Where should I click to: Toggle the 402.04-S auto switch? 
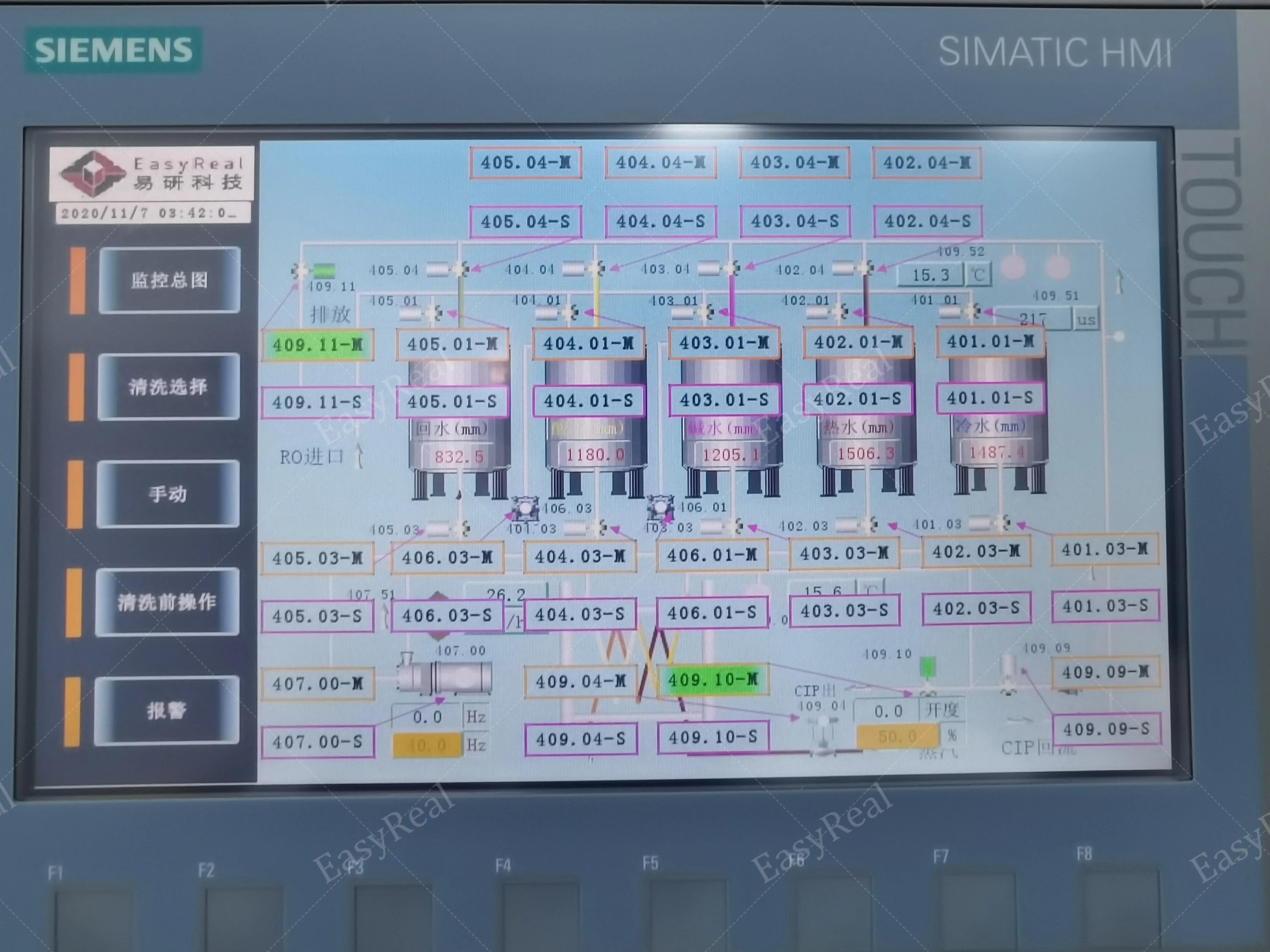tap(927, 221)
